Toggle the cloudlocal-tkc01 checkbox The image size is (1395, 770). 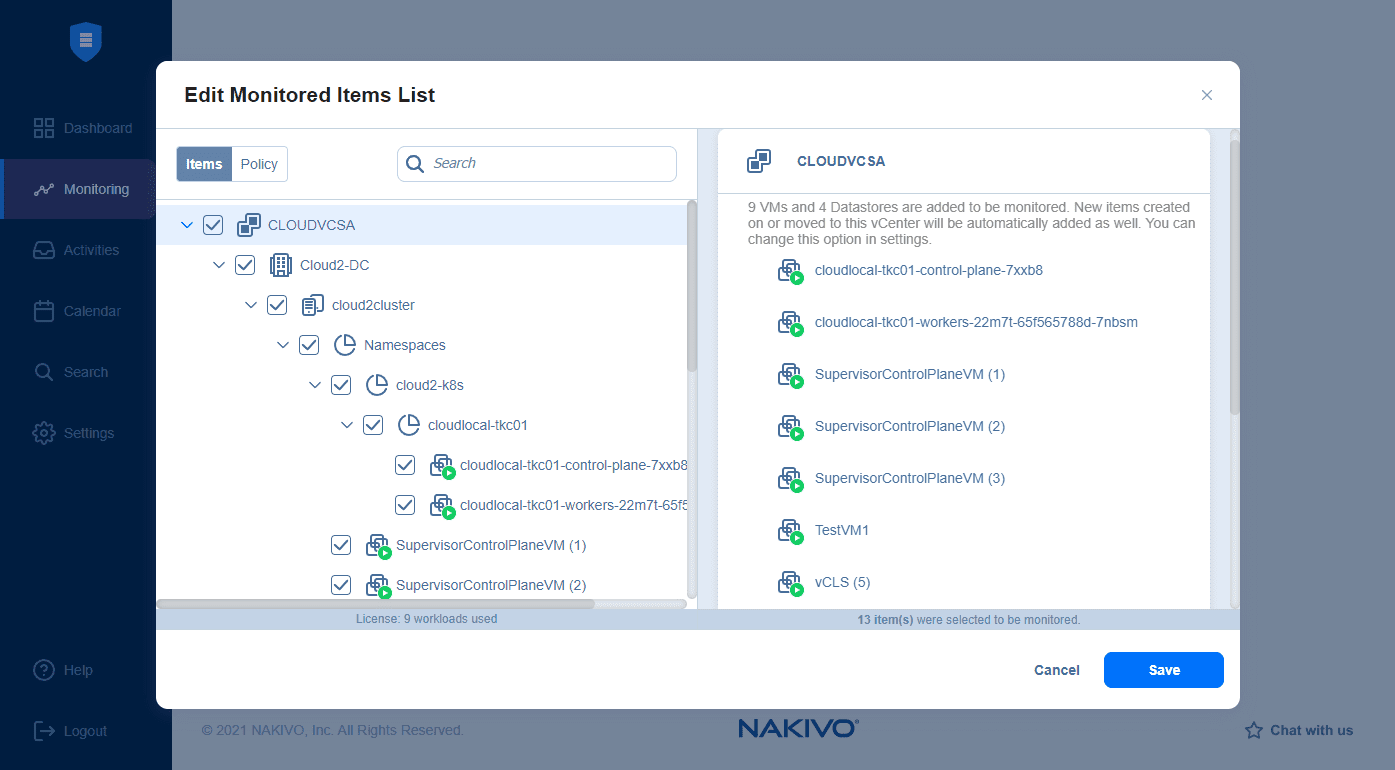(x=373, y=425)
